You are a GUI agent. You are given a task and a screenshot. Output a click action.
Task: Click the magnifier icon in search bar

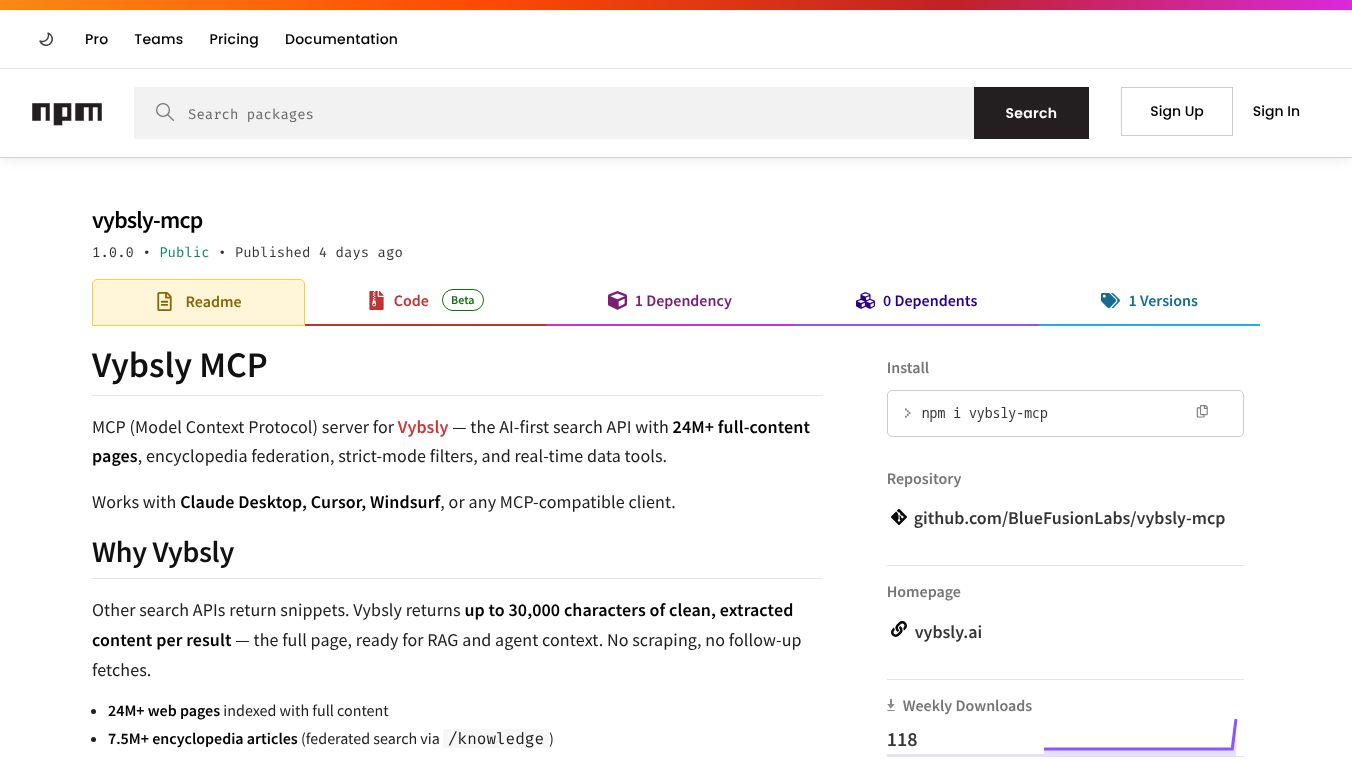(165, 112)
